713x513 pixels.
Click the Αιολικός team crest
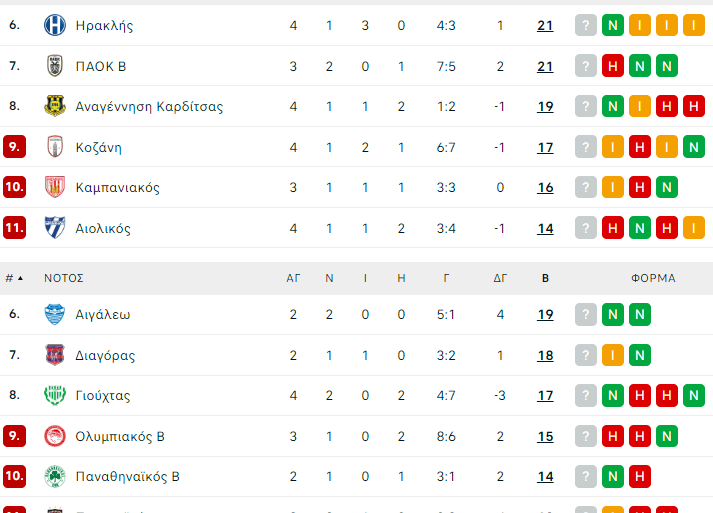tap(55, 228)
